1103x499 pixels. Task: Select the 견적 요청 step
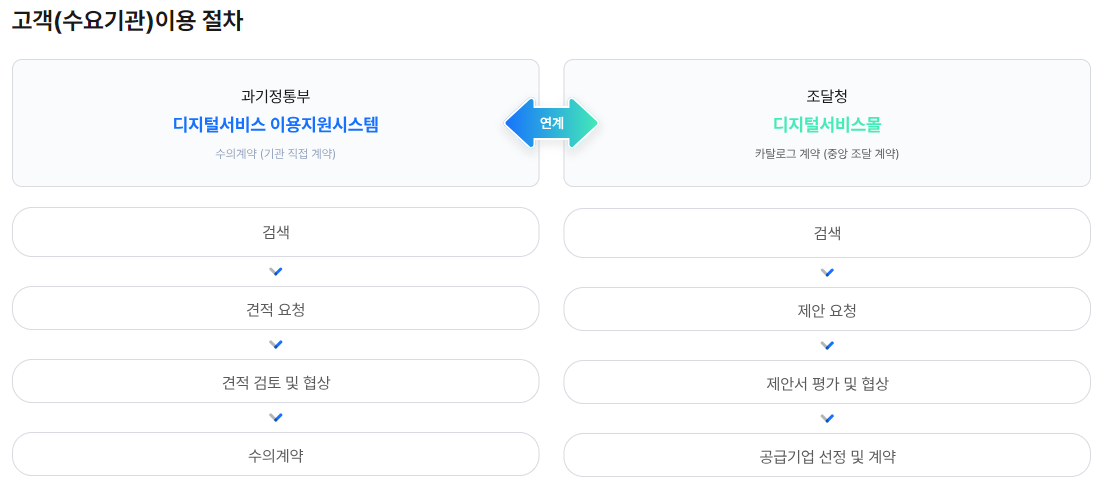(276, 308)
